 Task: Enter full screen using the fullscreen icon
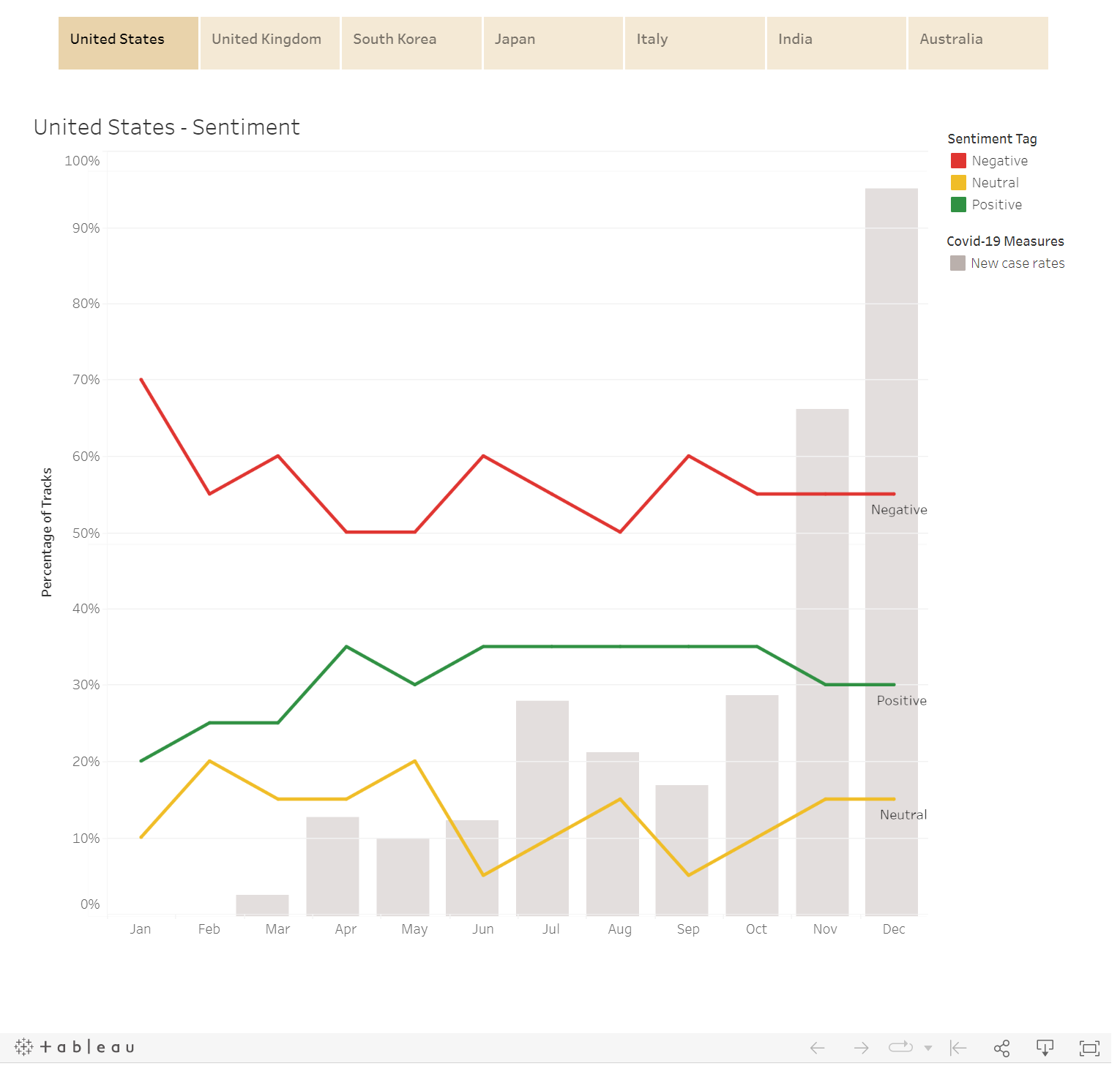[1089, 1048]
